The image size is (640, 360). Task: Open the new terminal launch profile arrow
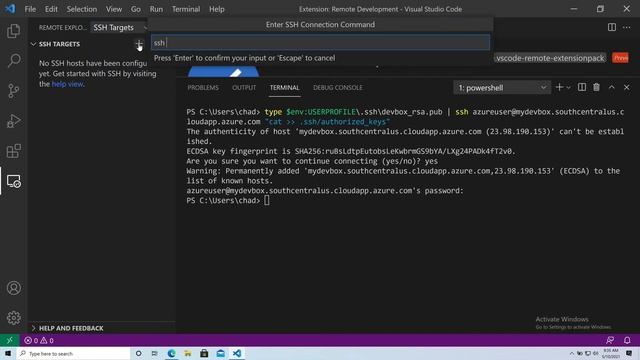(568, 87)
